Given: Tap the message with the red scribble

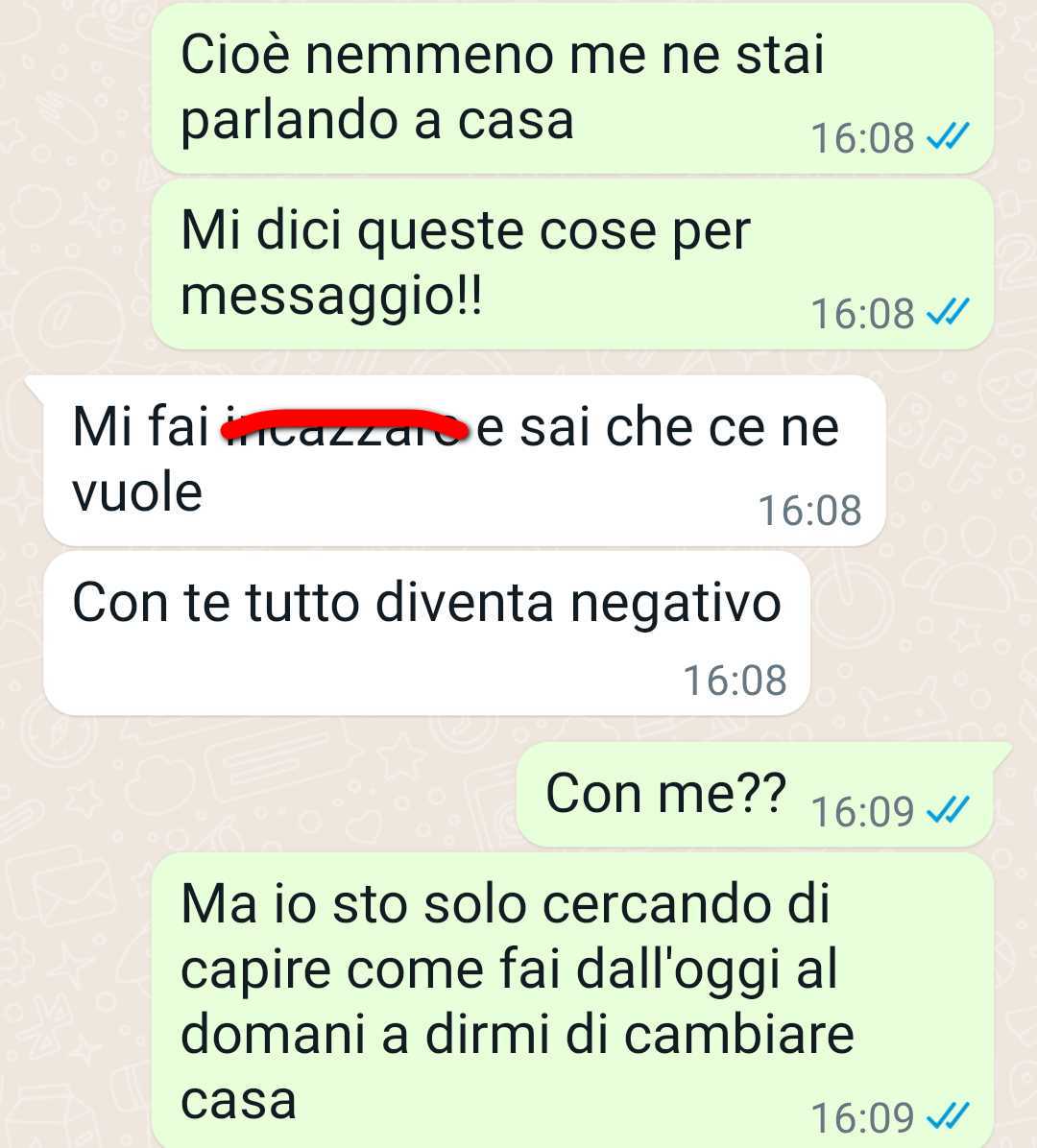Looking at the screenshot, I should click(x=464, y=461).
